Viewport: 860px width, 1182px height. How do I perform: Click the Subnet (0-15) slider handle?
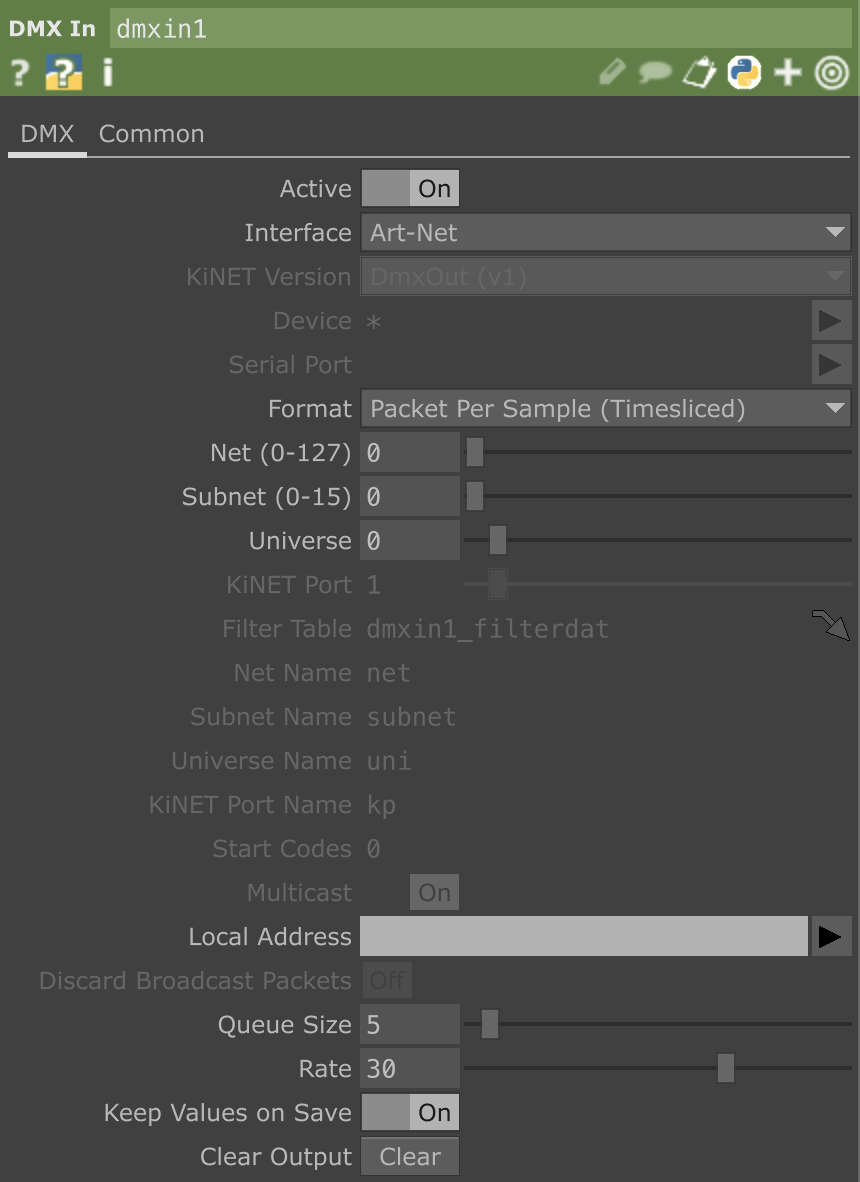[475, 496]
